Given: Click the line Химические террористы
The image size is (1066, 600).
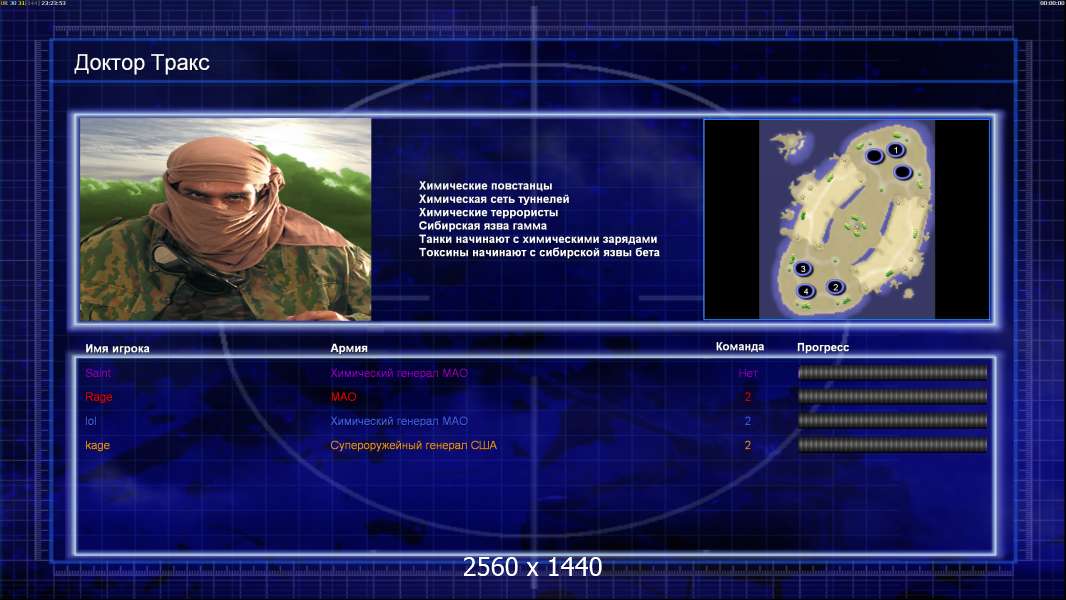Looking at the screenshot, I should 488,212.
